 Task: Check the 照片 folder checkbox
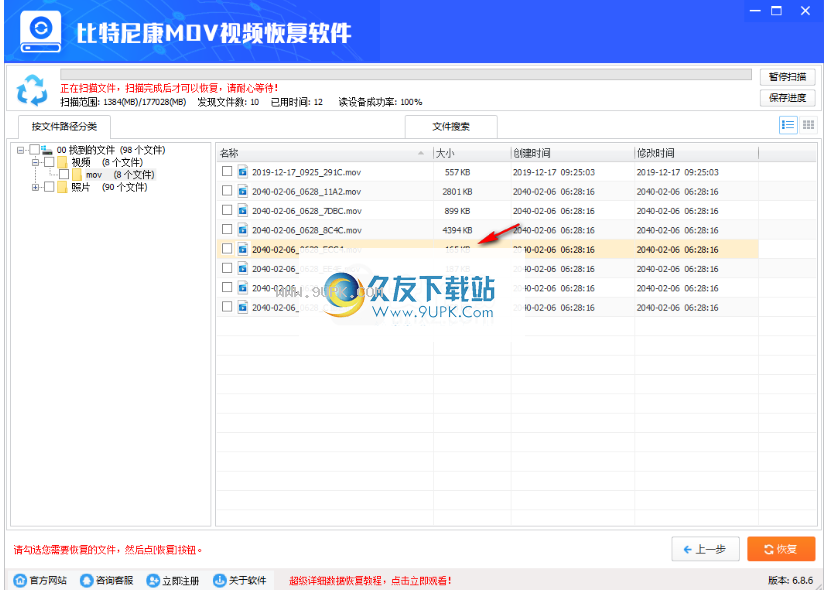coord(49,187)
